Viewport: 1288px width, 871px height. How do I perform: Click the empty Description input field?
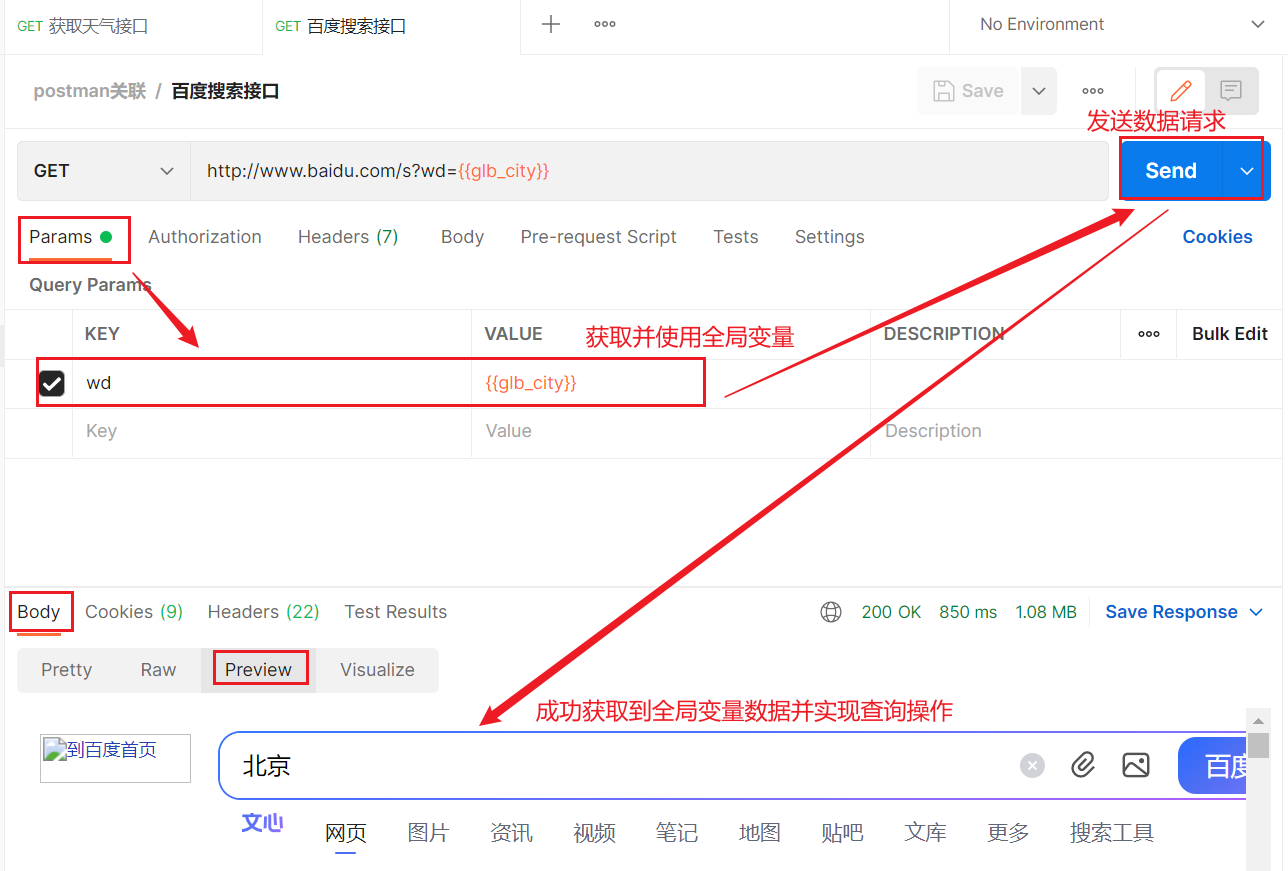point(1075,432)
